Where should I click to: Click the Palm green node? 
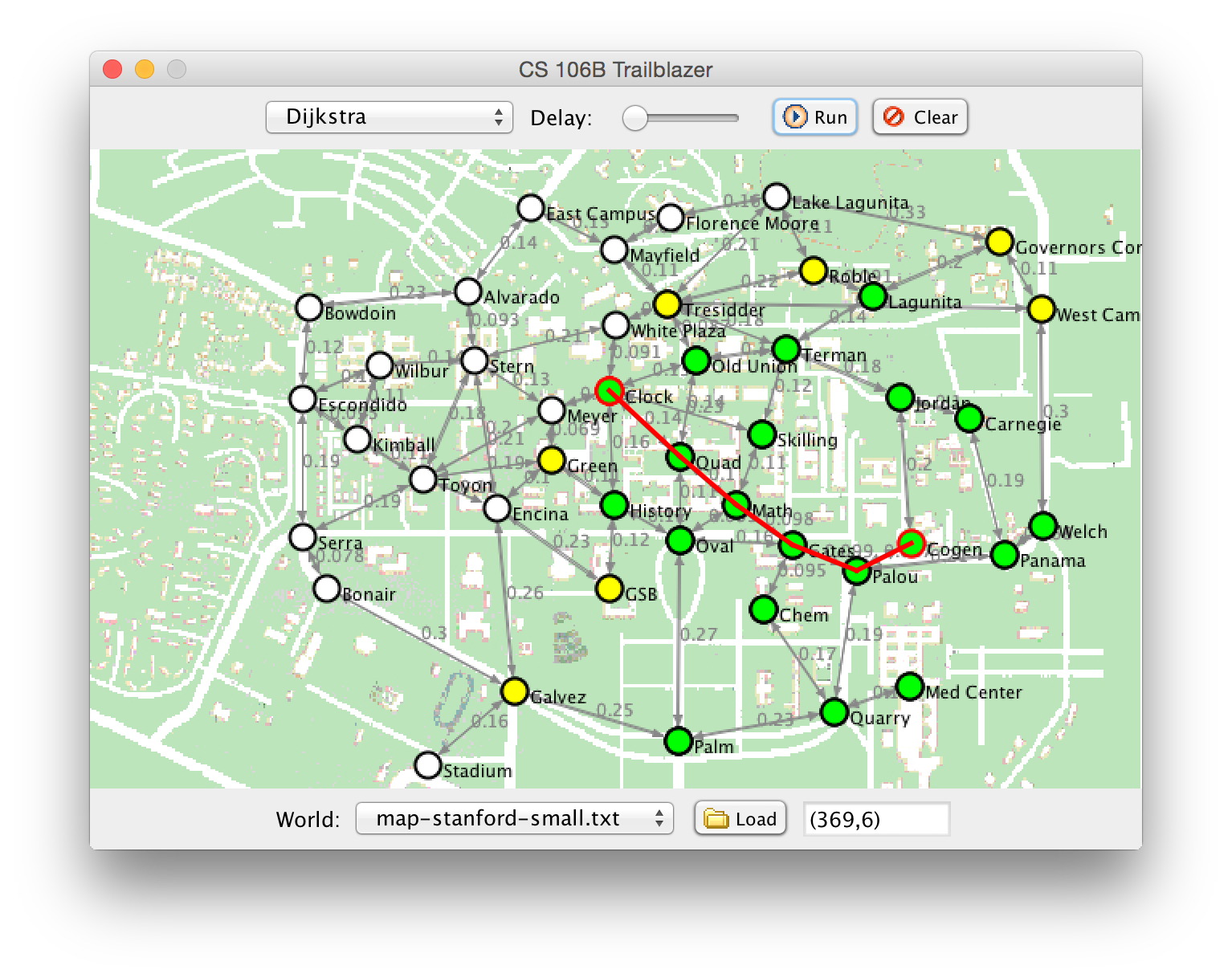(x=679, y=740)
